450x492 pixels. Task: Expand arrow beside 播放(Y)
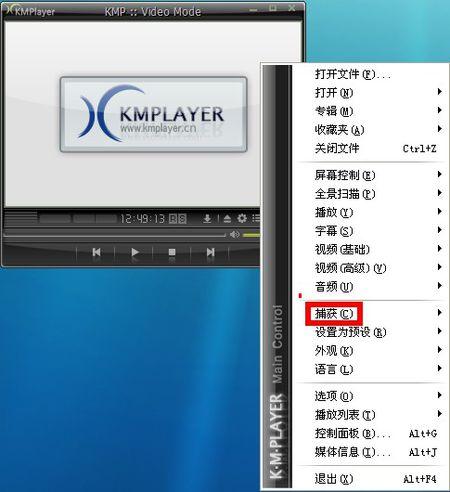pos(440,211)
